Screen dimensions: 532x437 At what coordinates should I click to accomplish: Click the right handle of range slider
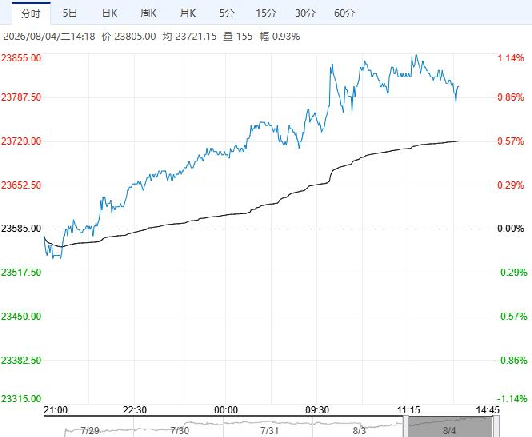coord(496,426)
